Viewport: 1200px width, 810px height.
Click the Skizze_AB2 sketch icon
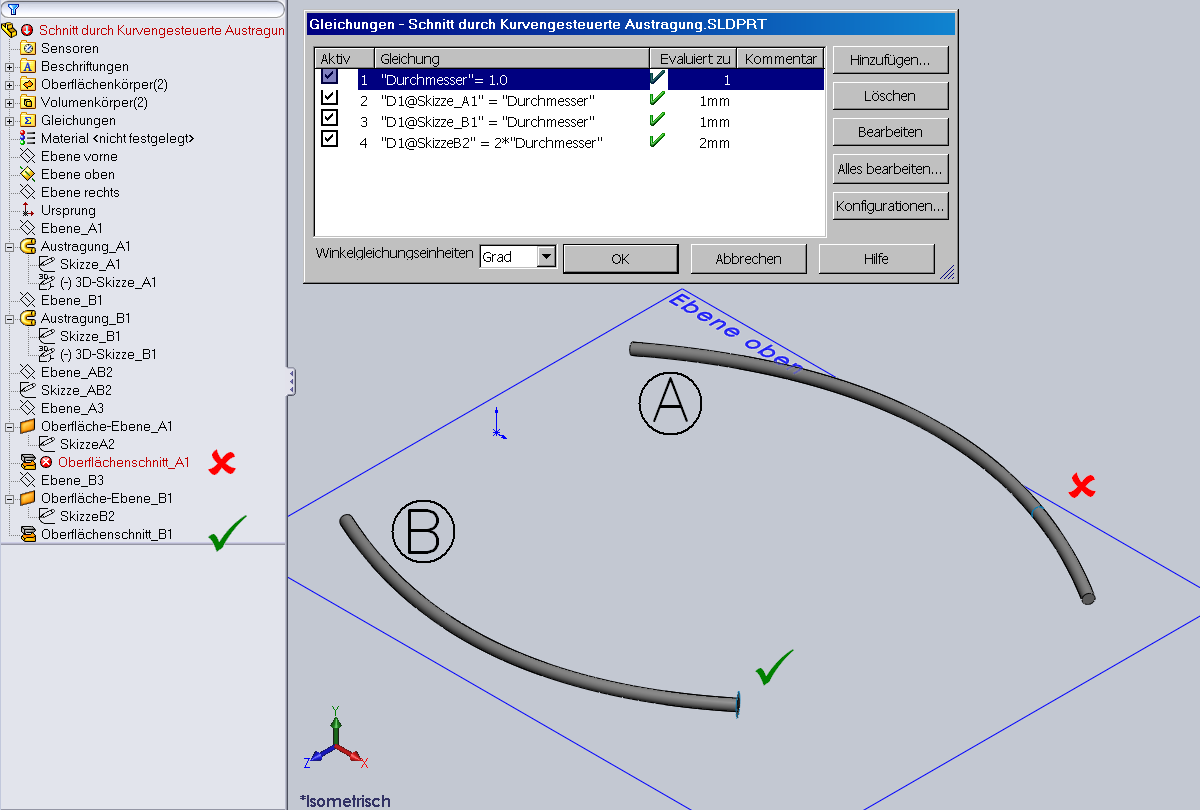coord(28,390)
